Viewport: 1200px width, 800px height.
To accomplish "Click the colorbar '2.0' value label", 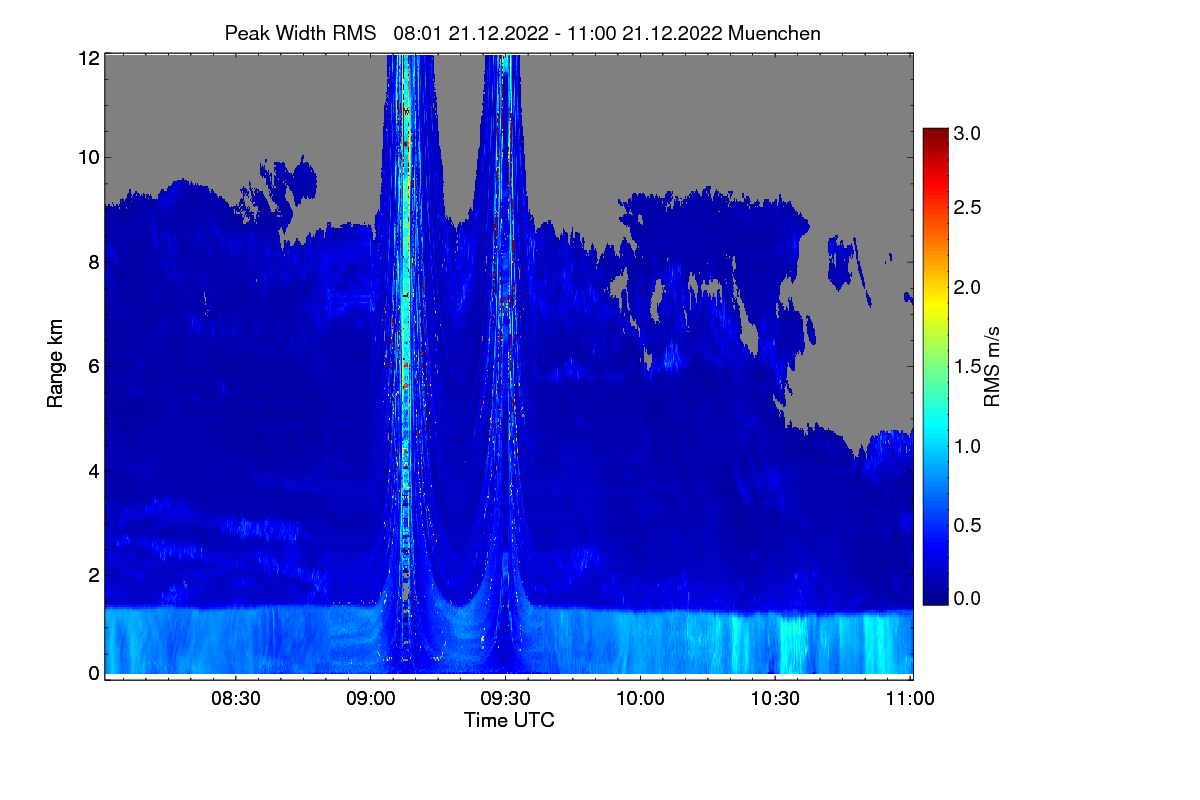I will [968, 288].
